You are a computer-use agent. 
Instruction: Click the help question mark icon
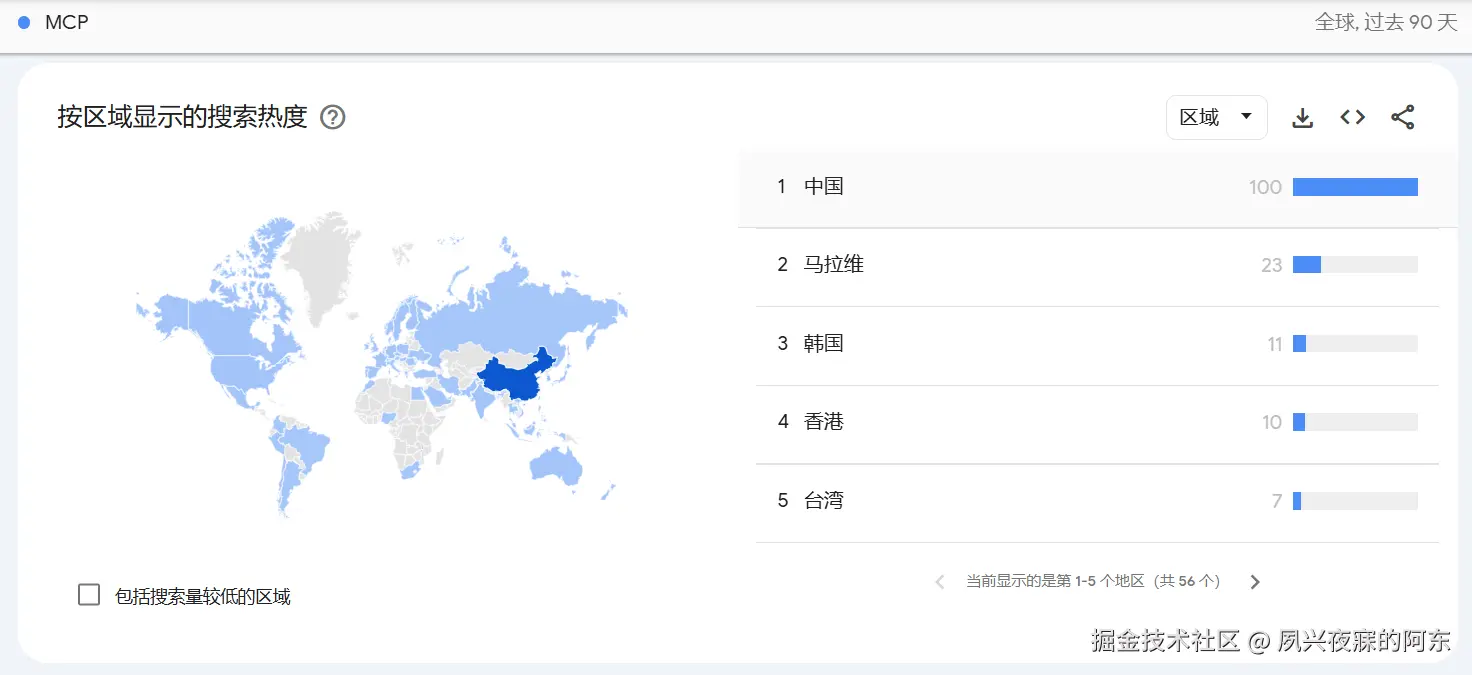332,117
